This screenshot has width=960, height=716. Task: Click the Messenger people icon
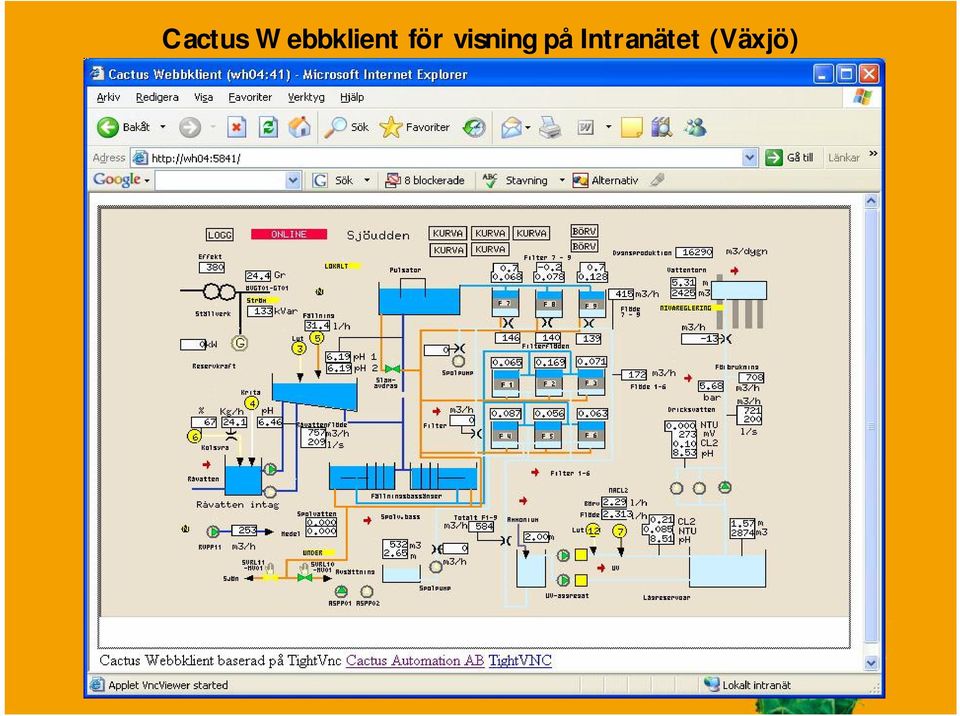[x=695, y=127]
